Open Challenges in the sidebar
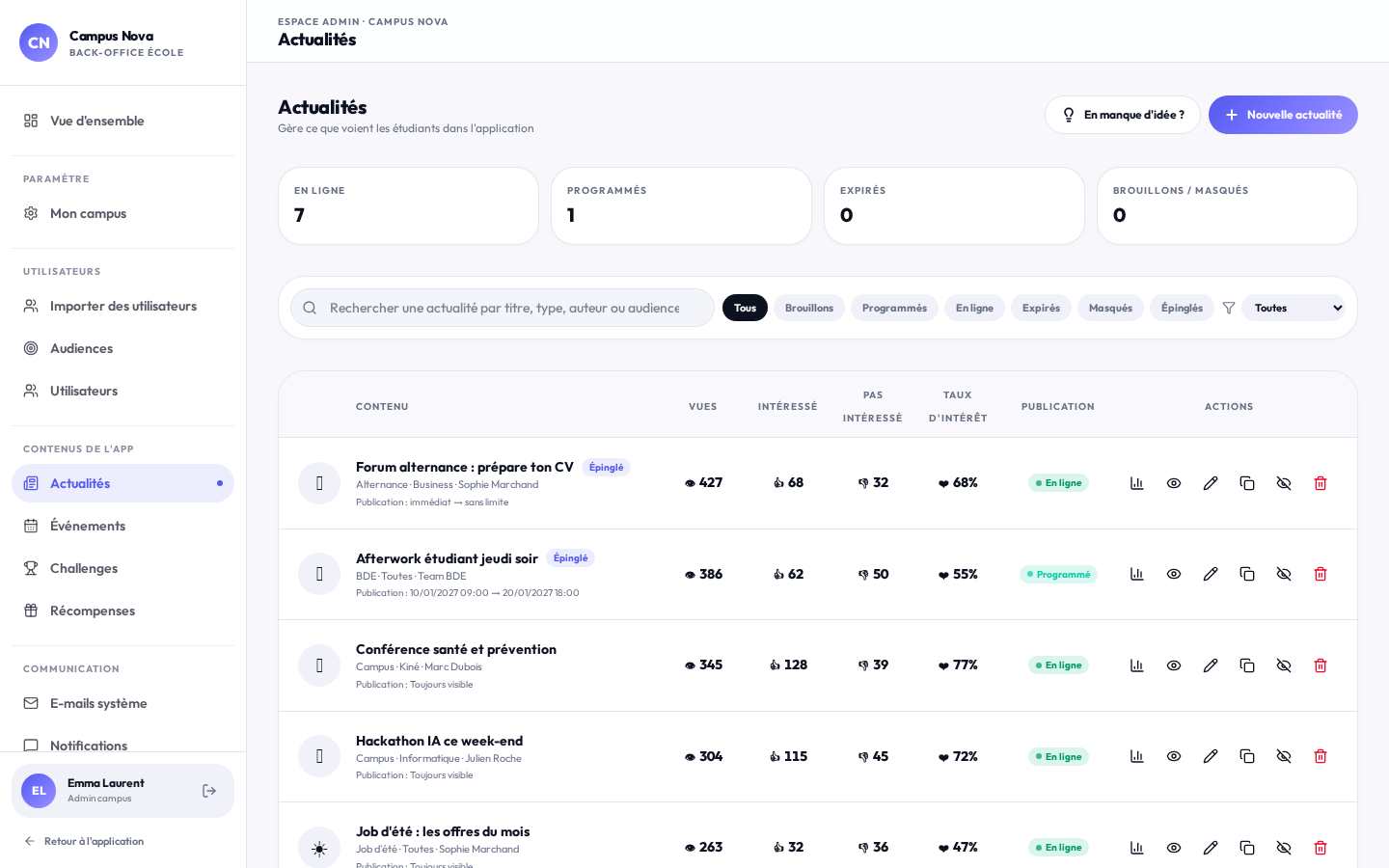 pyautogui.click(x=123, y=568)
